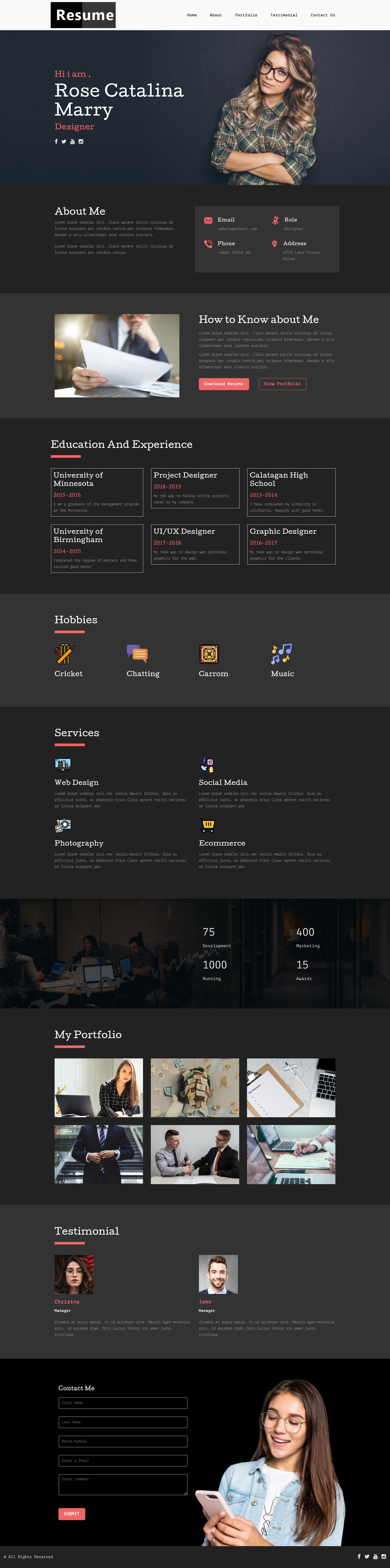Open portfolio photo of hands writing near laptop
This screenshot has width=390, height=1568.
[291, 1155]
